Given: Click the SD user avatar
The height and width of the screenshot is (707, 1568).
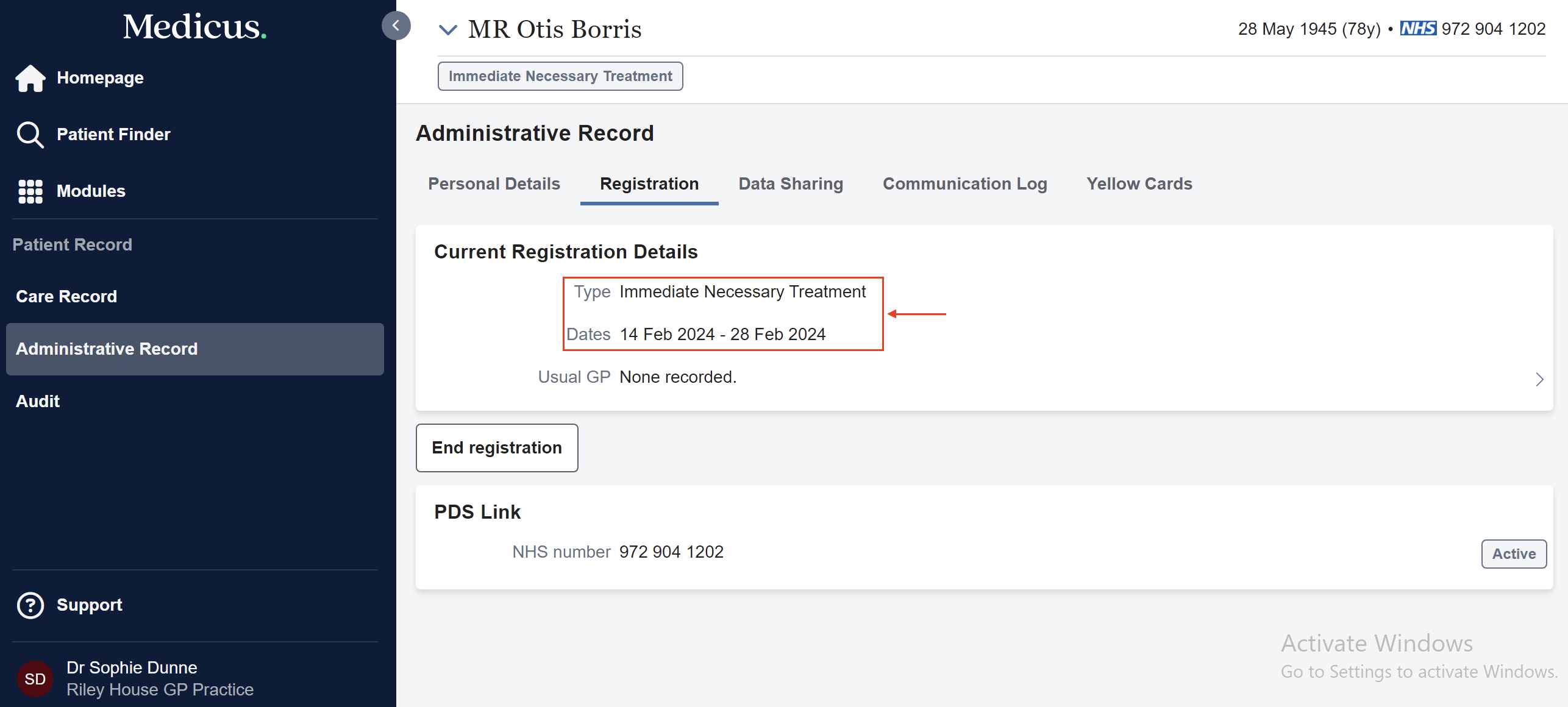Looking at the screenshot, I should [35, 678].
